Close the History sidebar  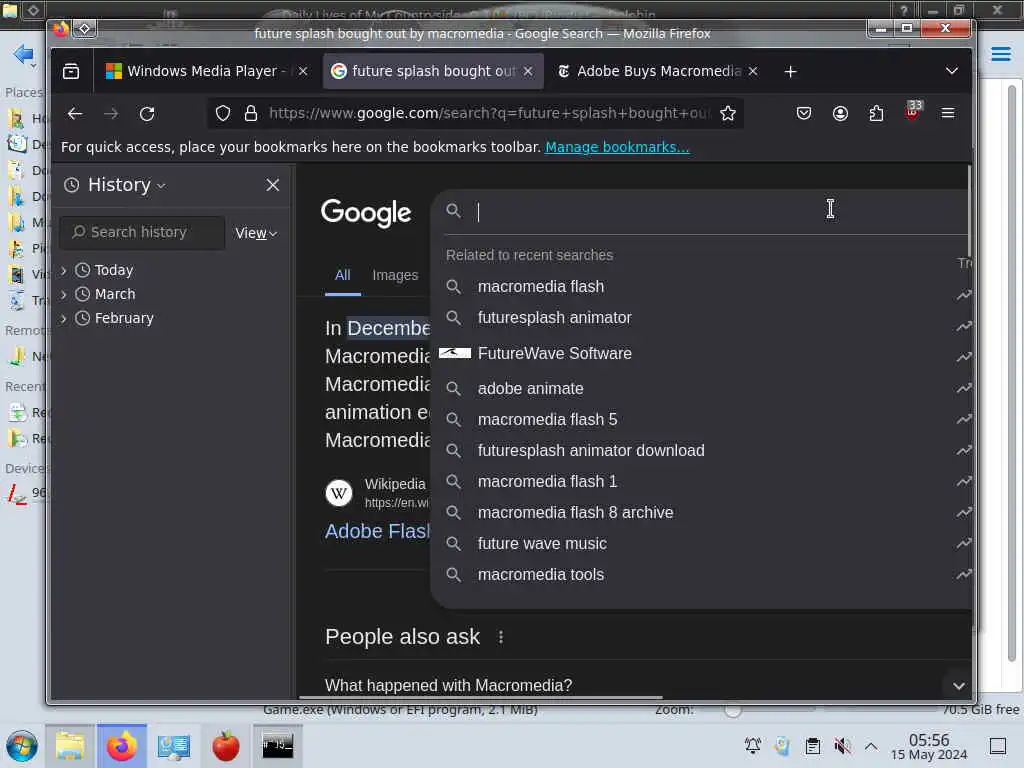click(273, 185)
